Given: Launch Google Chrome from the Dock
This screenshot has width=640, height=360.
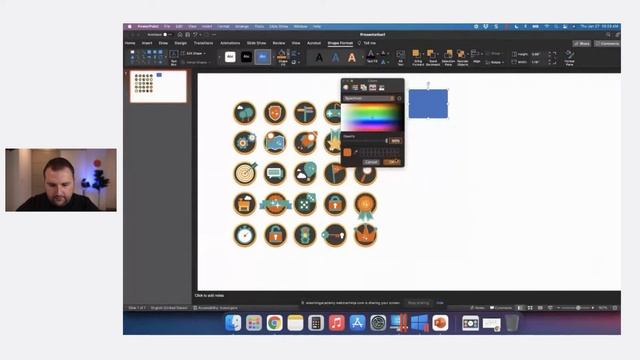Looking at the screenshot, I should [x=275, y=323].
